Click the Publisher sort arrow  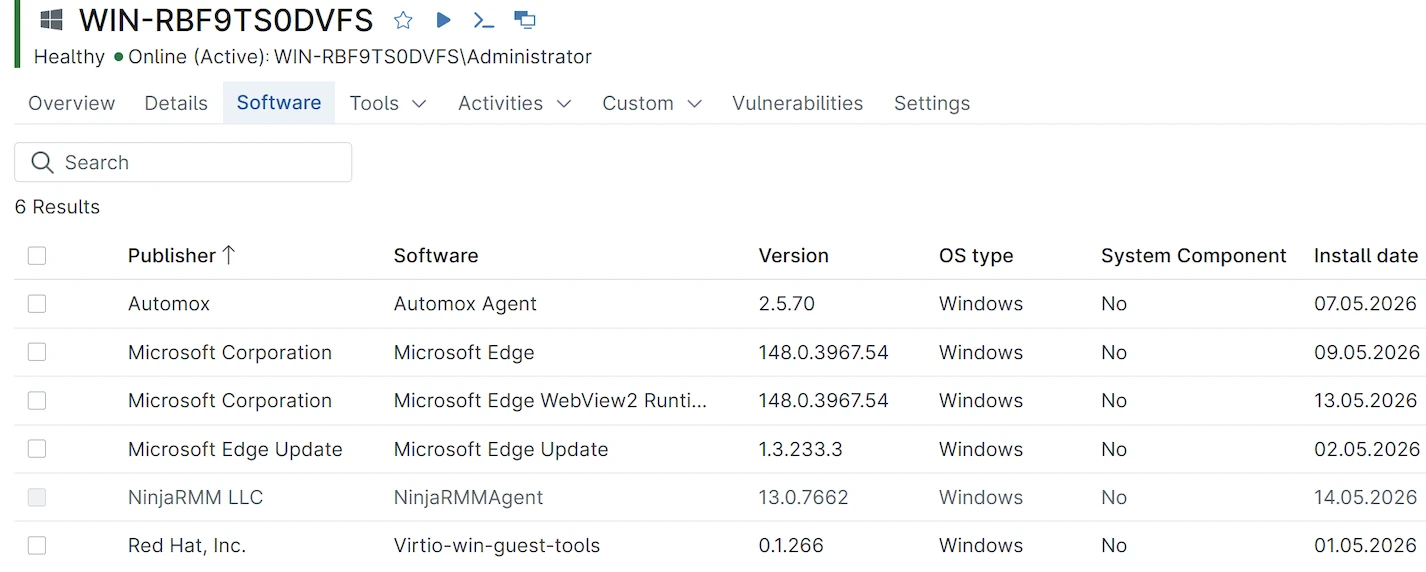[x=228, y=255]
